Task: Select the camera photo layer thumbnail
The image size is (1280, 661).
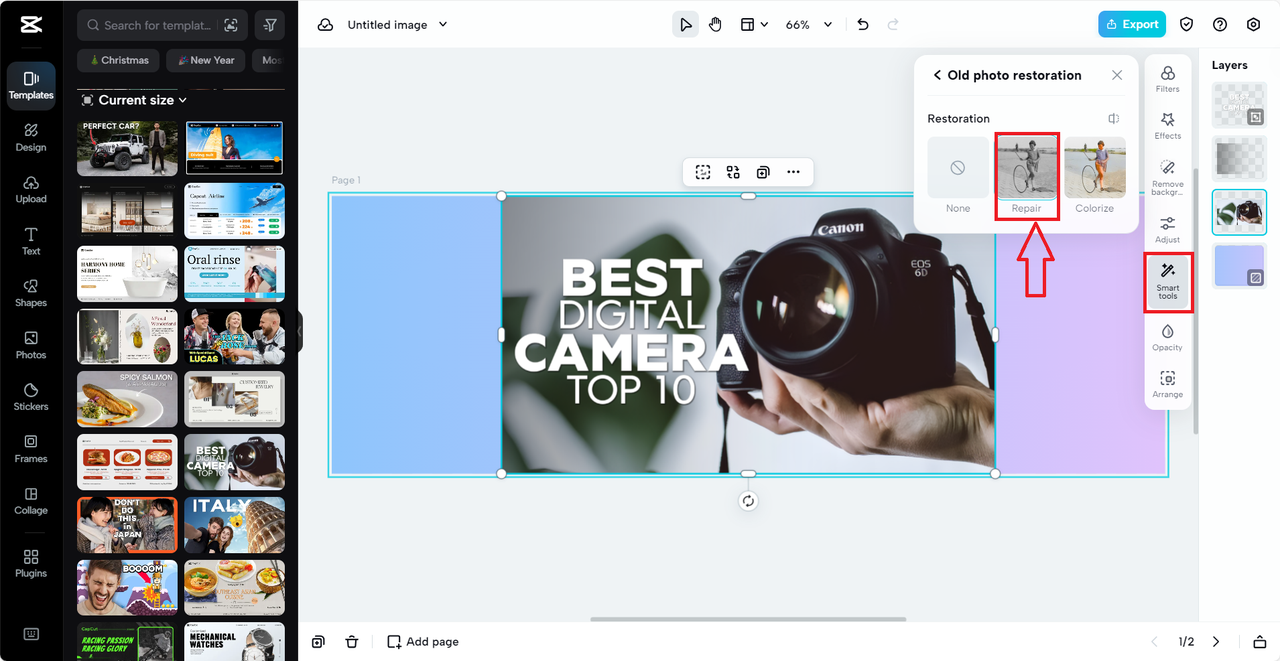Action: click(x=1239, y=212)
